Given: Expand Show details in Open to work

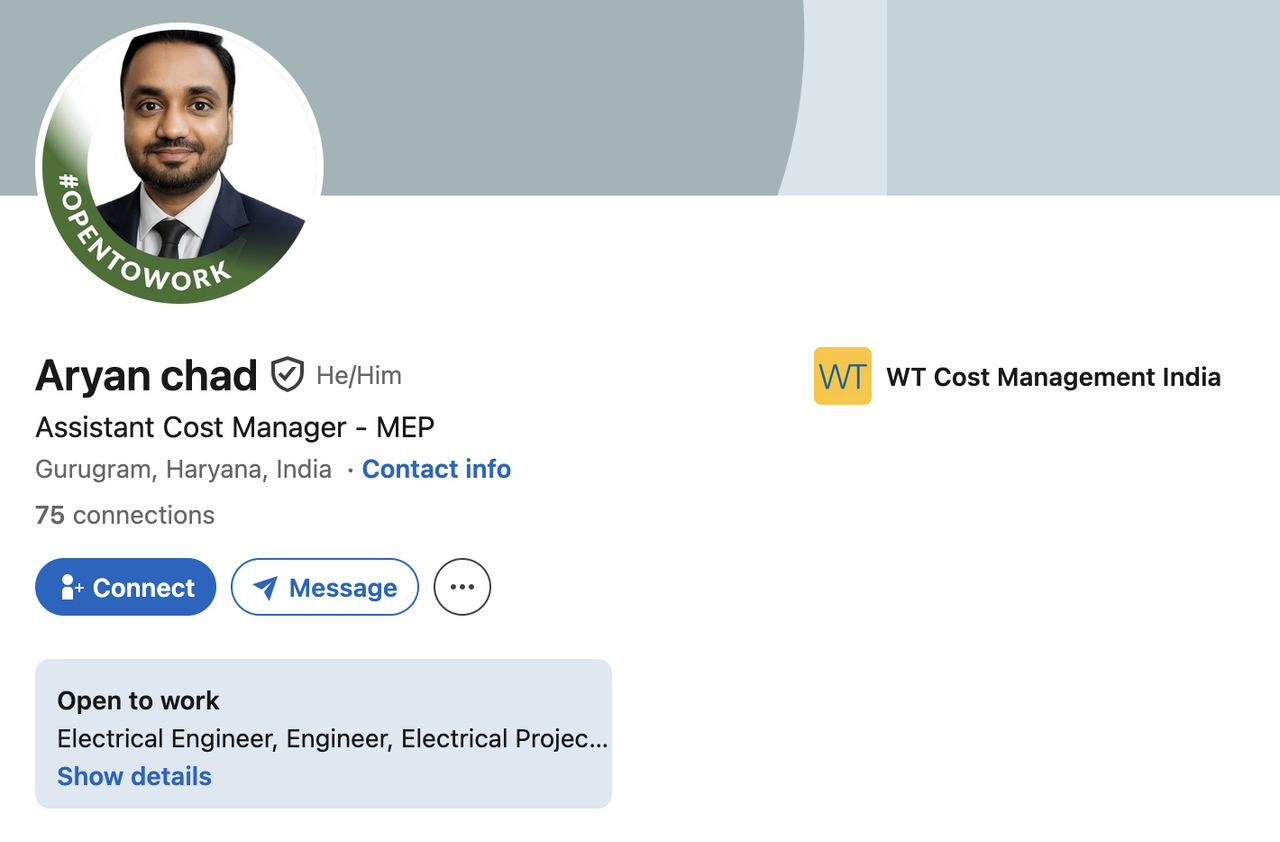Looking at the screenshot, I should (134, 776).
